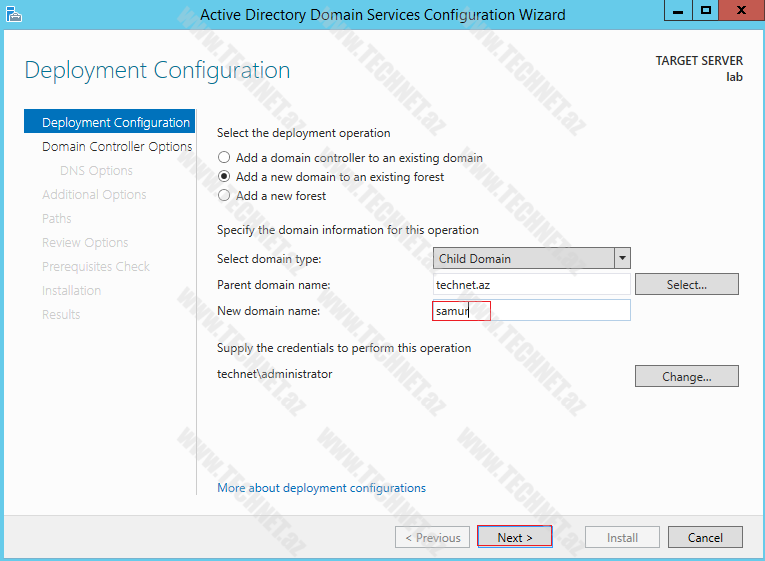Switch to Domain Controller Options step
The height and width of the screenshot is (561, 765).
click(117, 147)
